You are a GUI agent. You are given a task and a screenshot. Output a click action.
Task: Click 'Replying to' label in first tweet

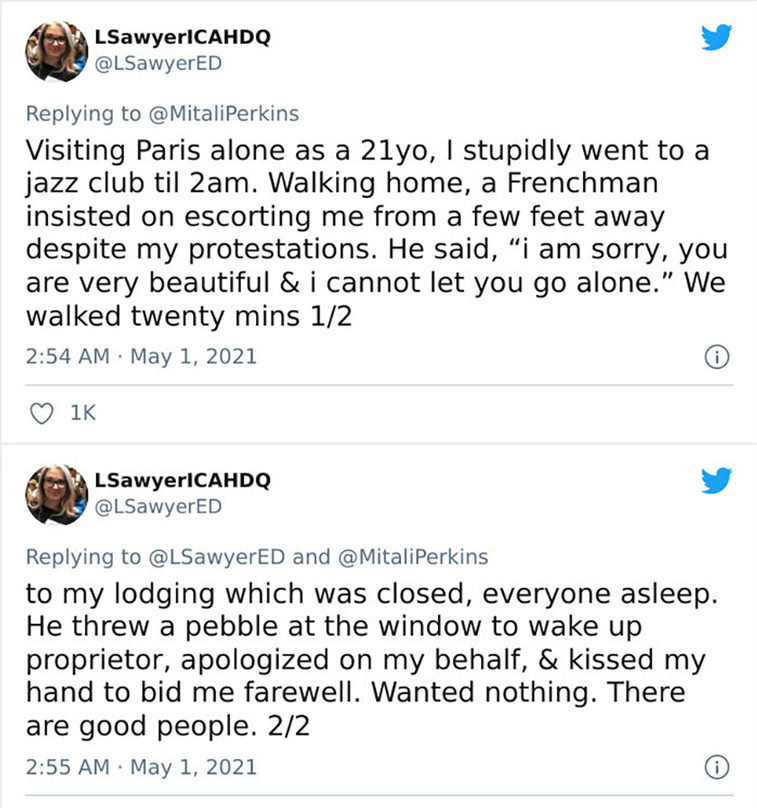[x=83, y=113]
